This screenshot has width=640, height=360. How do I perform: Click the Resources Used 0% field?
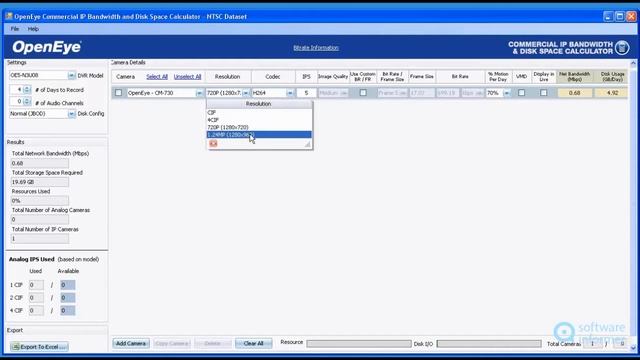[40, 201]
